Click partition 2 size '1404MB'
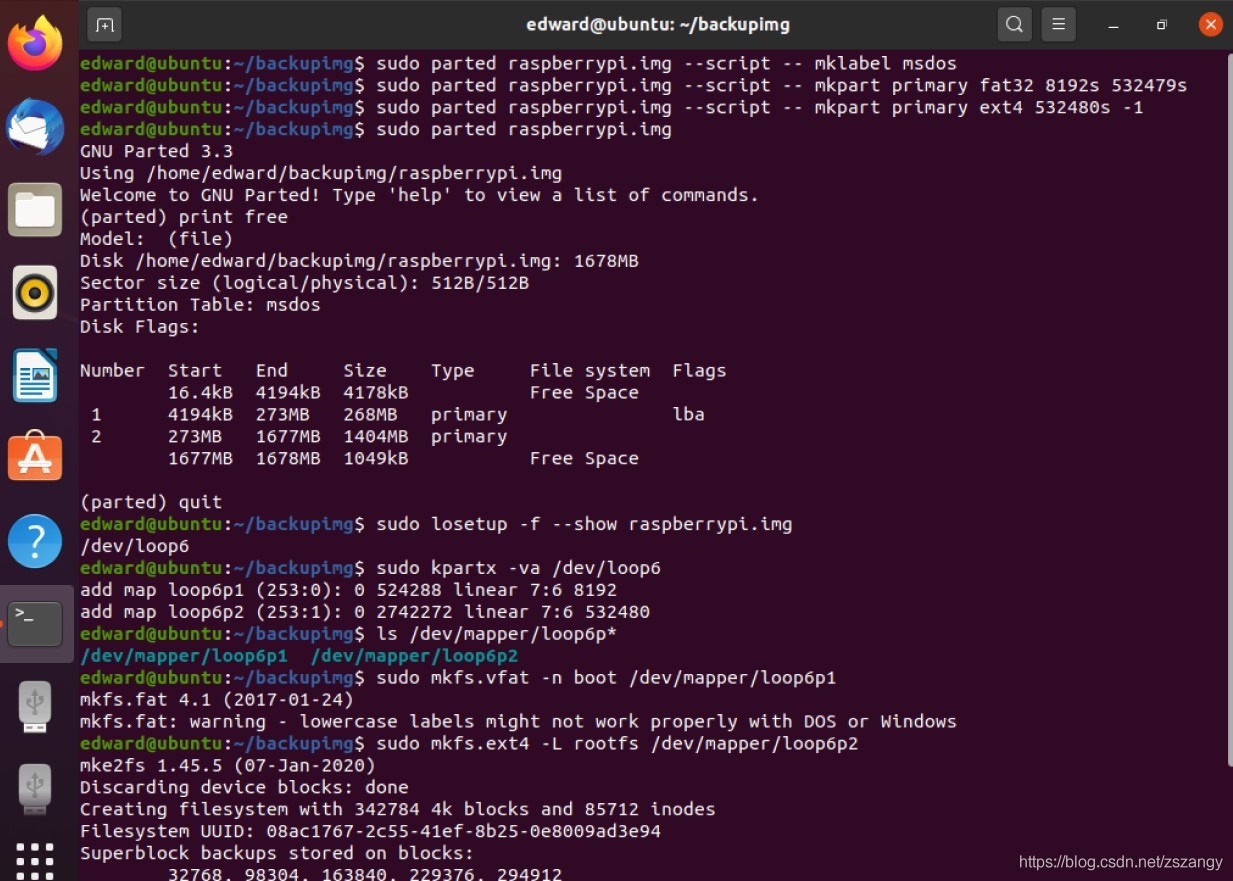The image size is (1233, 881). 376,436
